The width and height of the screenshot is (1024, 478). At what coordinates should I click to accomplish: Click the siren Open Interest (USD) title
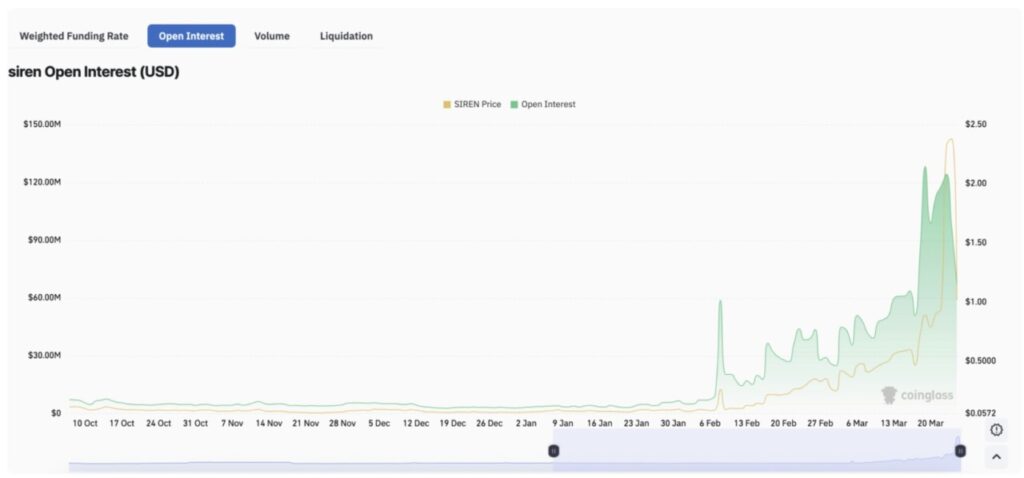click(x=93, y=72)
